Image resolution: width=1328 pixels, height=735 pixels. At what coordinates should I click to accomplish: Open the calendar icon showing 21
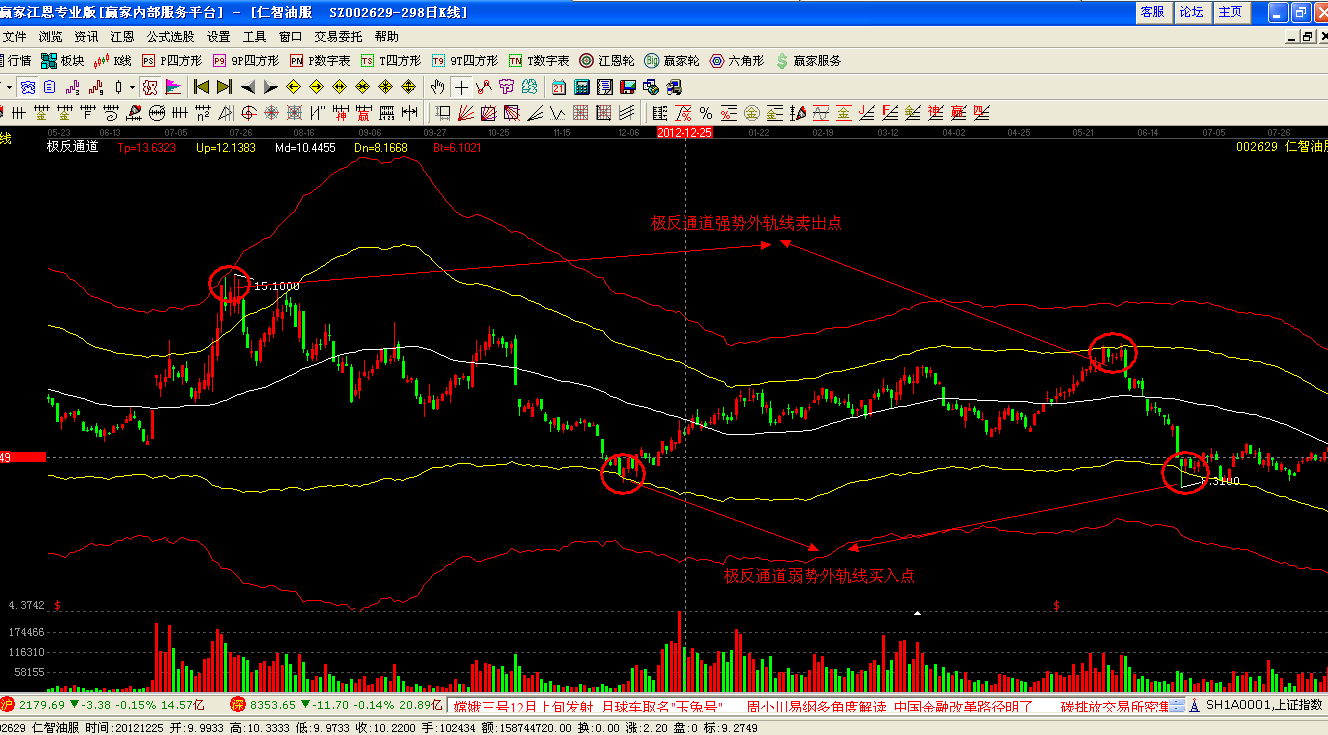coord(559,87)
